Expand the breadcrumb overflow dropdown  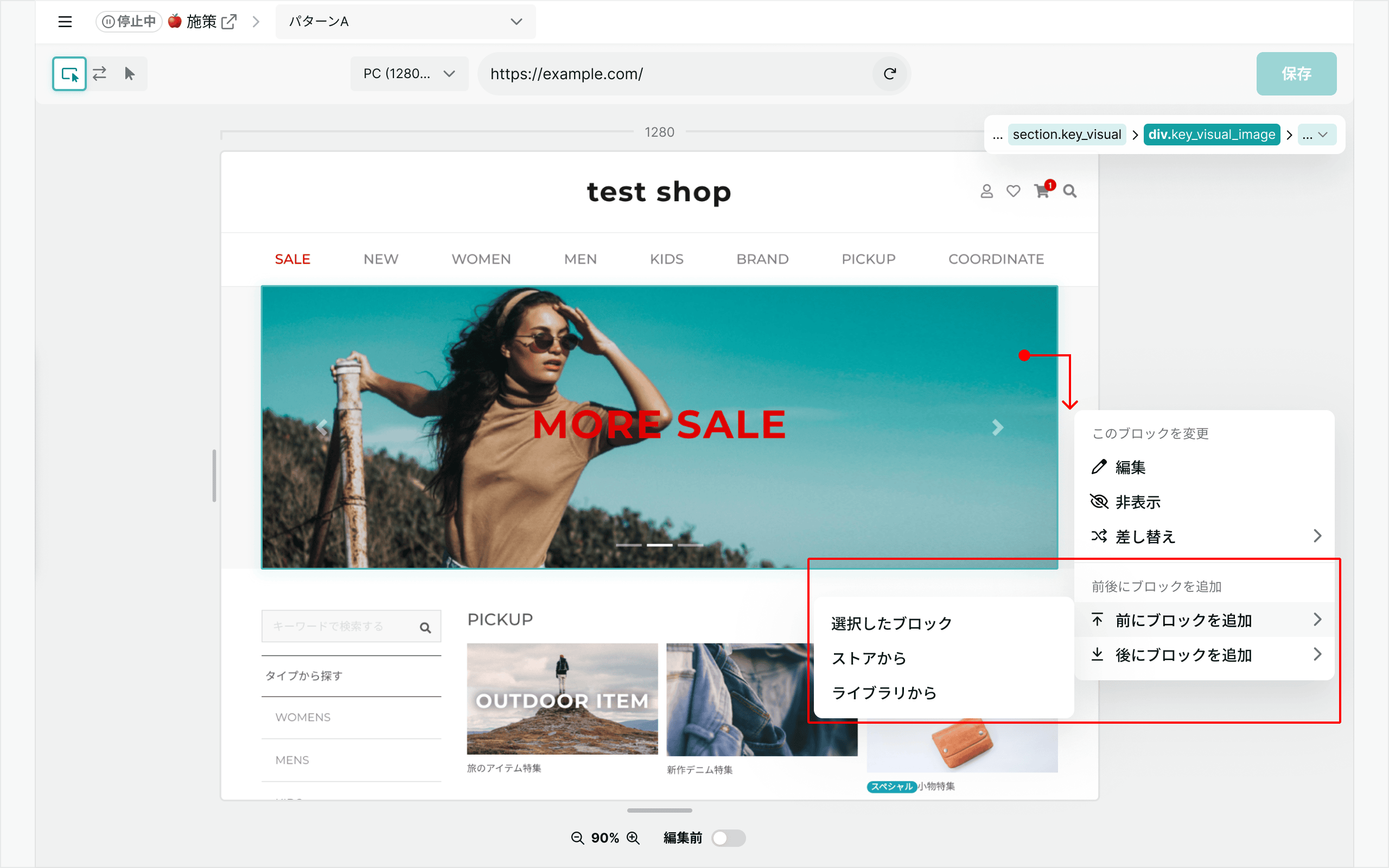pos(1316,135)
